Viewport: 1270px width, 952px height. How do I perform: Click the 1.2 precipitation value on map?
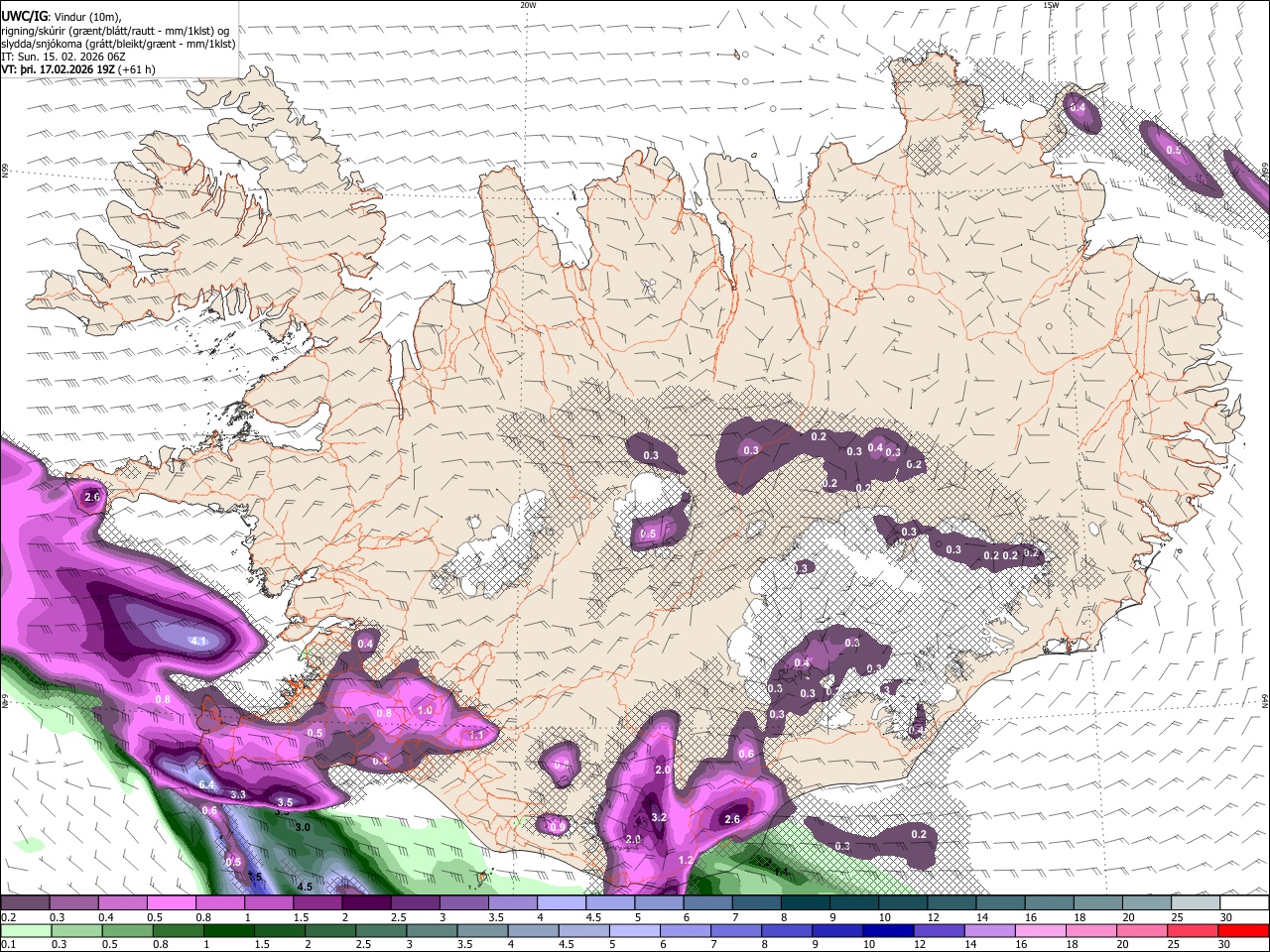pos(685,860)
